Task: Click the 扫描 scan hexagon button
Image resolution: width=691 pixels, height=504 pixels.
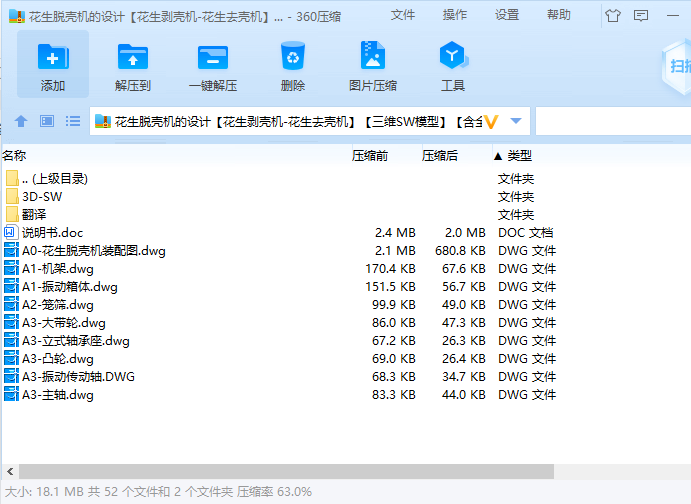Action: (677, 66)
